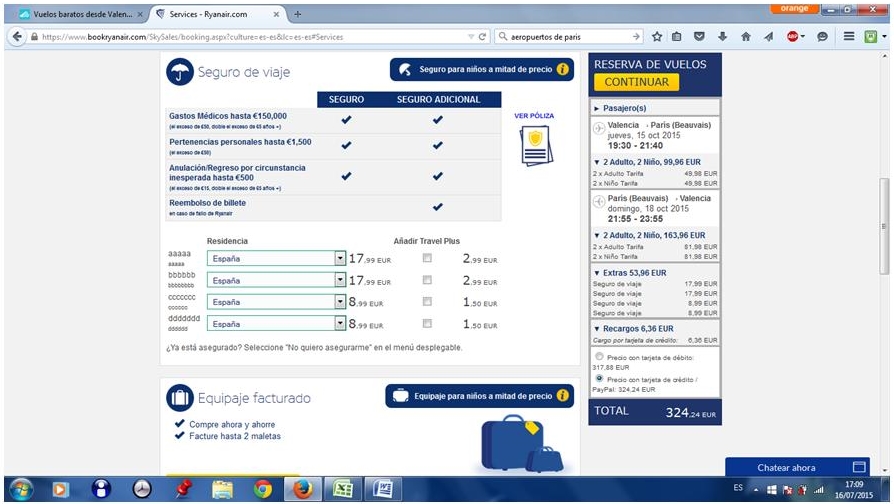Viewport: 894px width, 504px height.
Task: Open the Windows Start button
Action: click(x=21, y=489)
